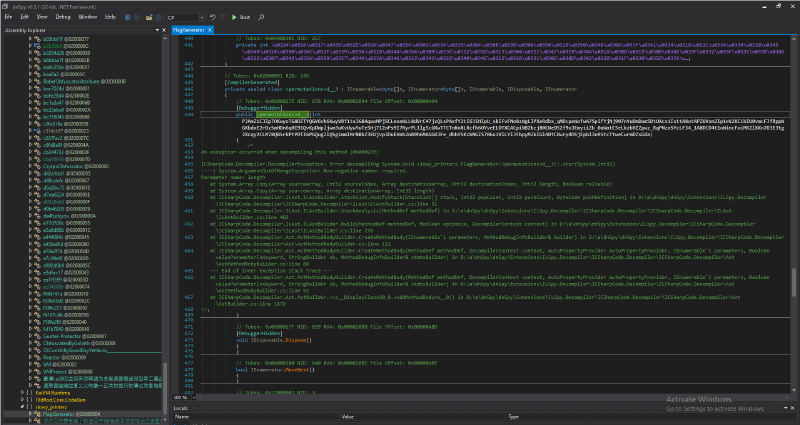Viewport: 800px width, 425px height.
Task: Expand the OldRod.Core.CodeGen namespace node
Action: tap(22, 400)
